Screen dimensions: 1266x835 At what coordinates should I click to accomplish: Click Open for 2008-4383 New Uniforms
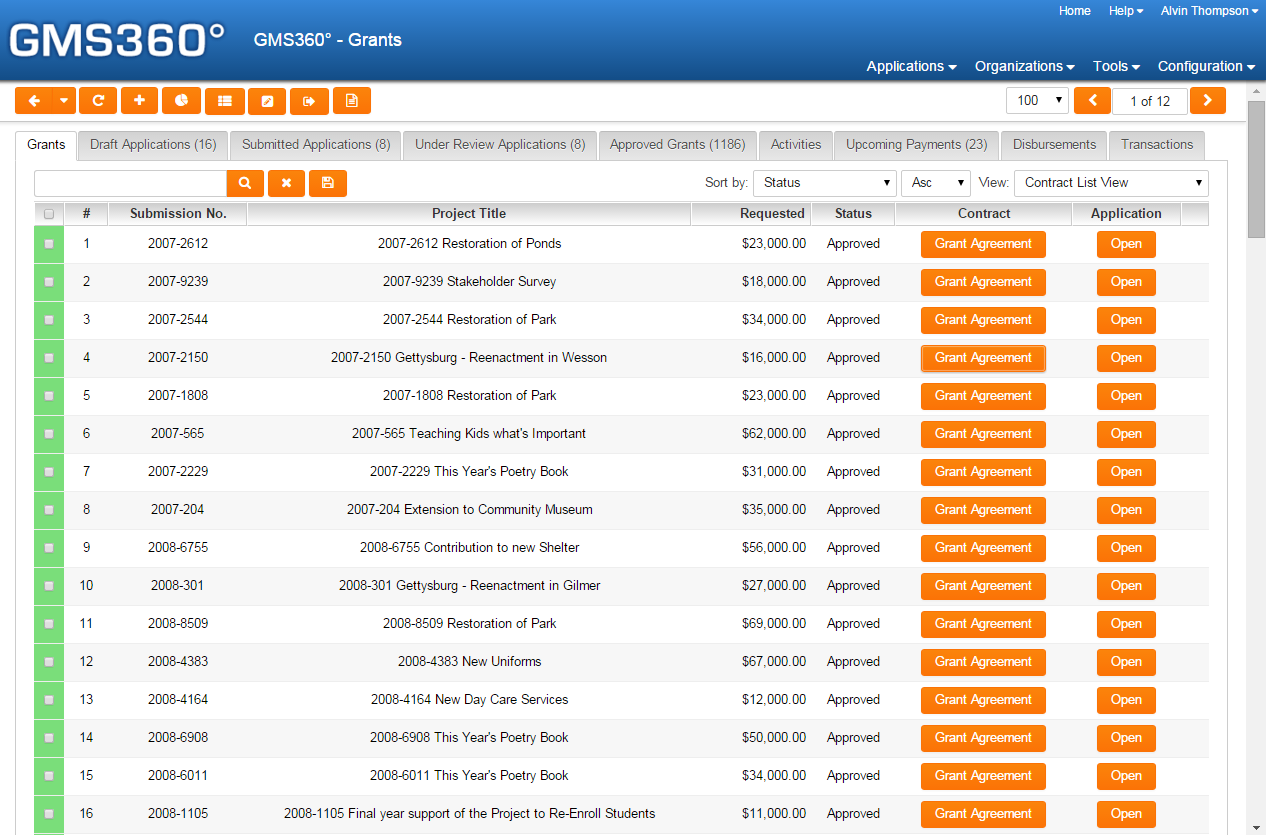pyautogui.click(x=1126, y=662)
